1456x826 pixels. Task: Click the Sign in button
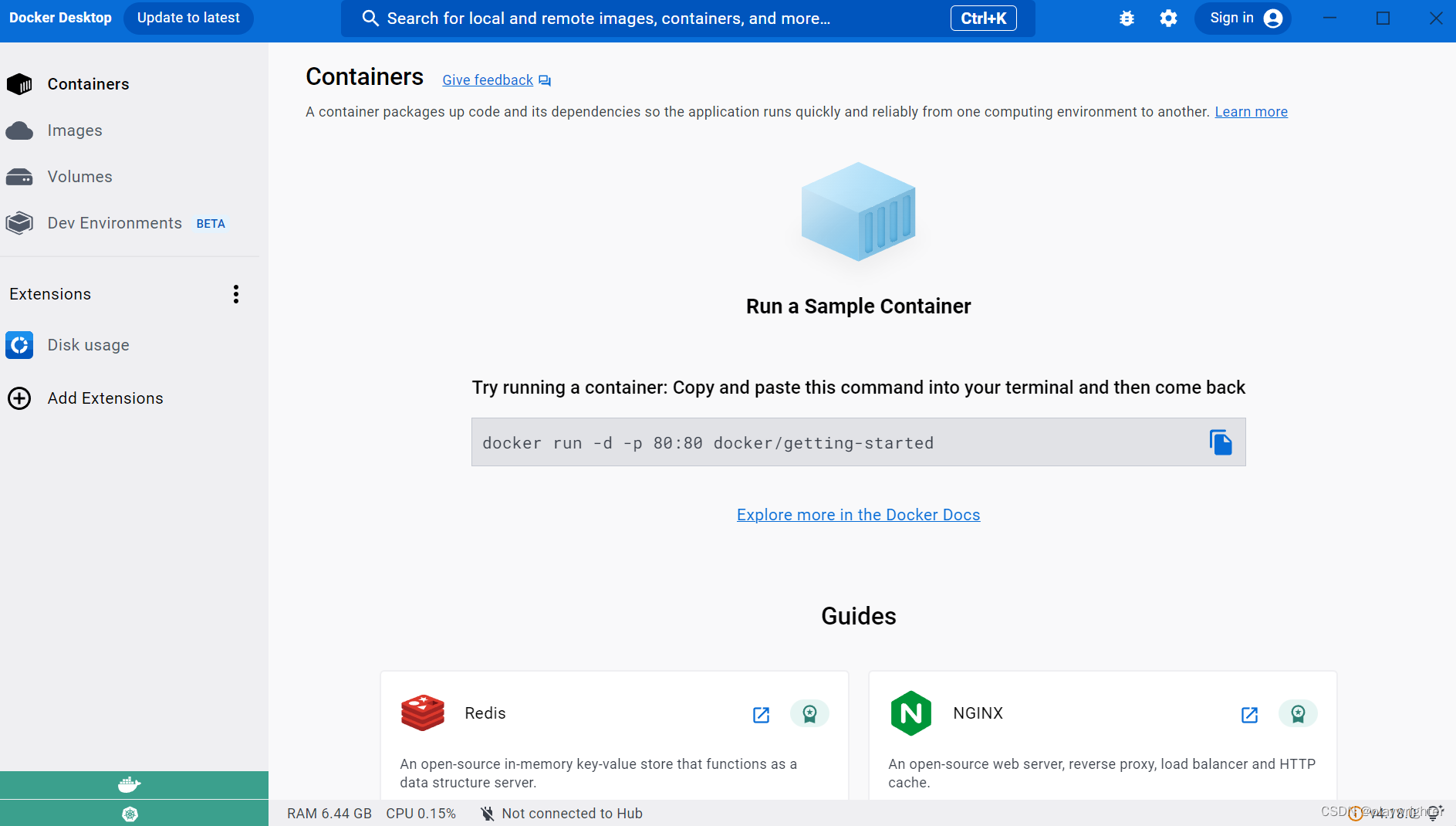1243,18
